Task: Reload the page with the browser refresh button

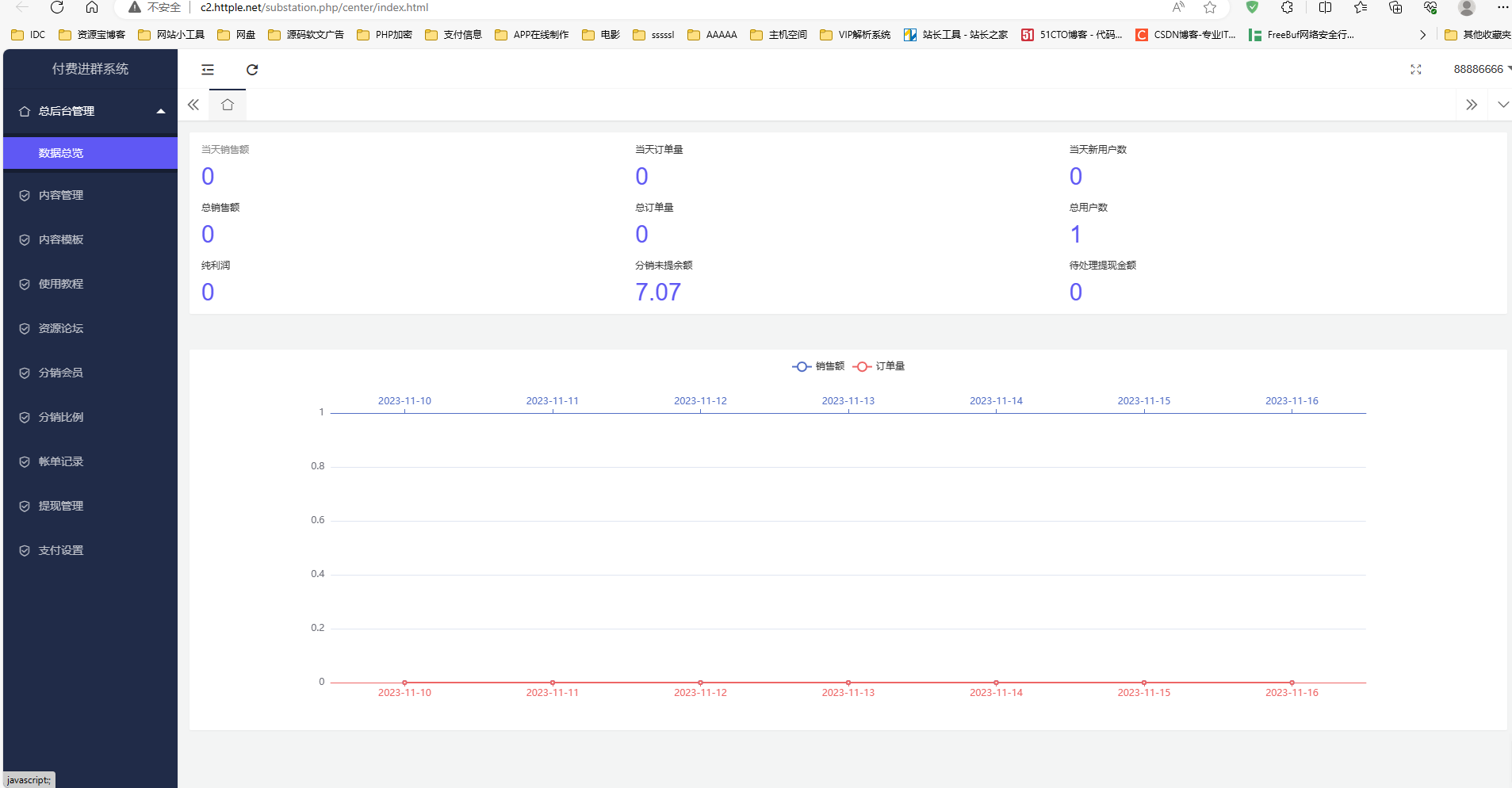Action: [57, 7]
